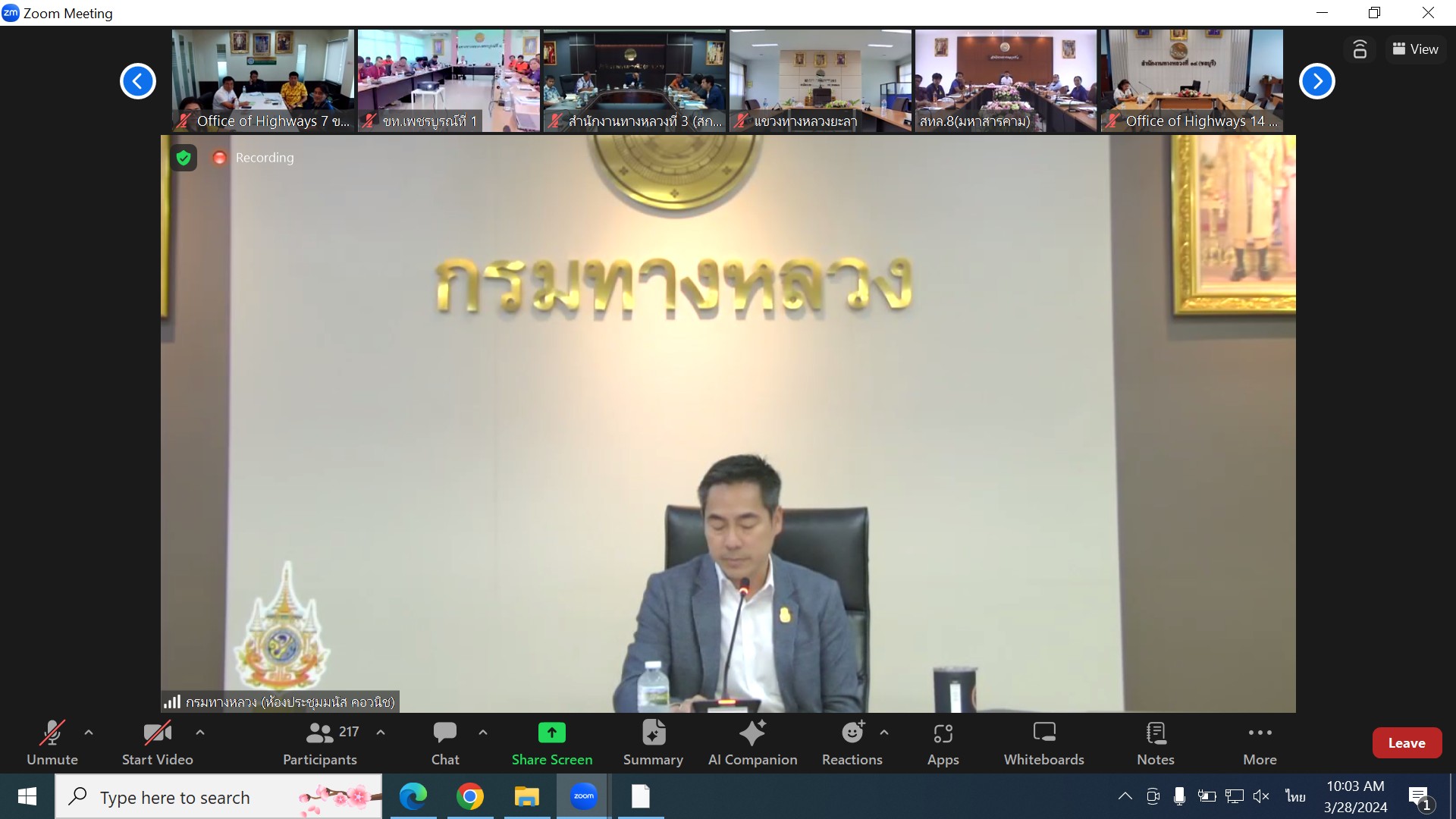The height and width of the screenshot is (819, 1456).
Task: Expand the arrow next to Participants
Action: coord(381,733)
